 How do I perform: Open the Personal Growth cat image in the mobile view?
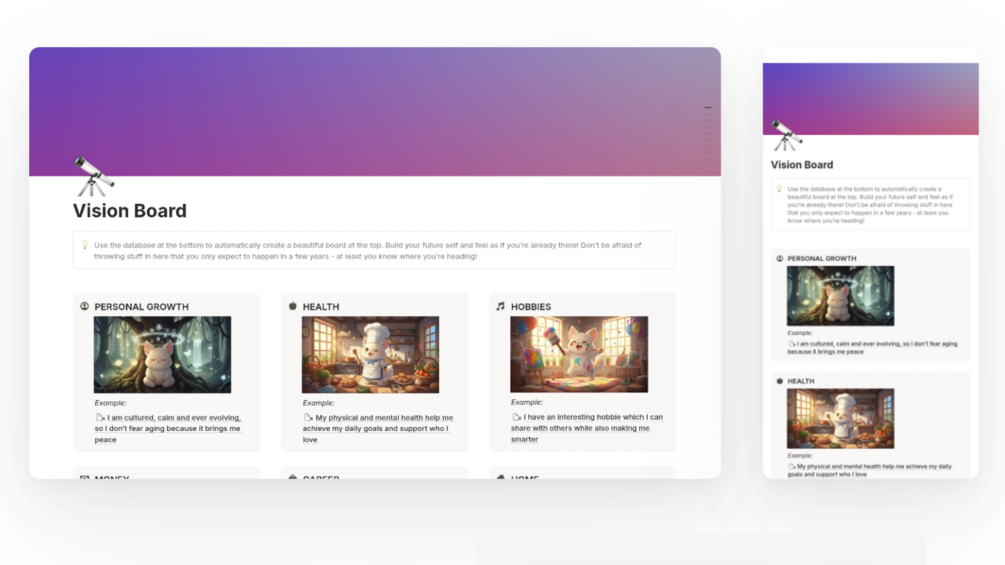[x=840, y=296]
